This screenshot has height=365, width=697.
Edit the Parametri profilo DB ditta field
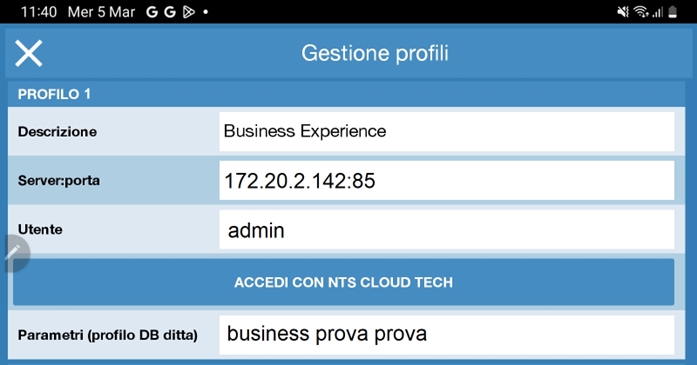pos(447,335)
